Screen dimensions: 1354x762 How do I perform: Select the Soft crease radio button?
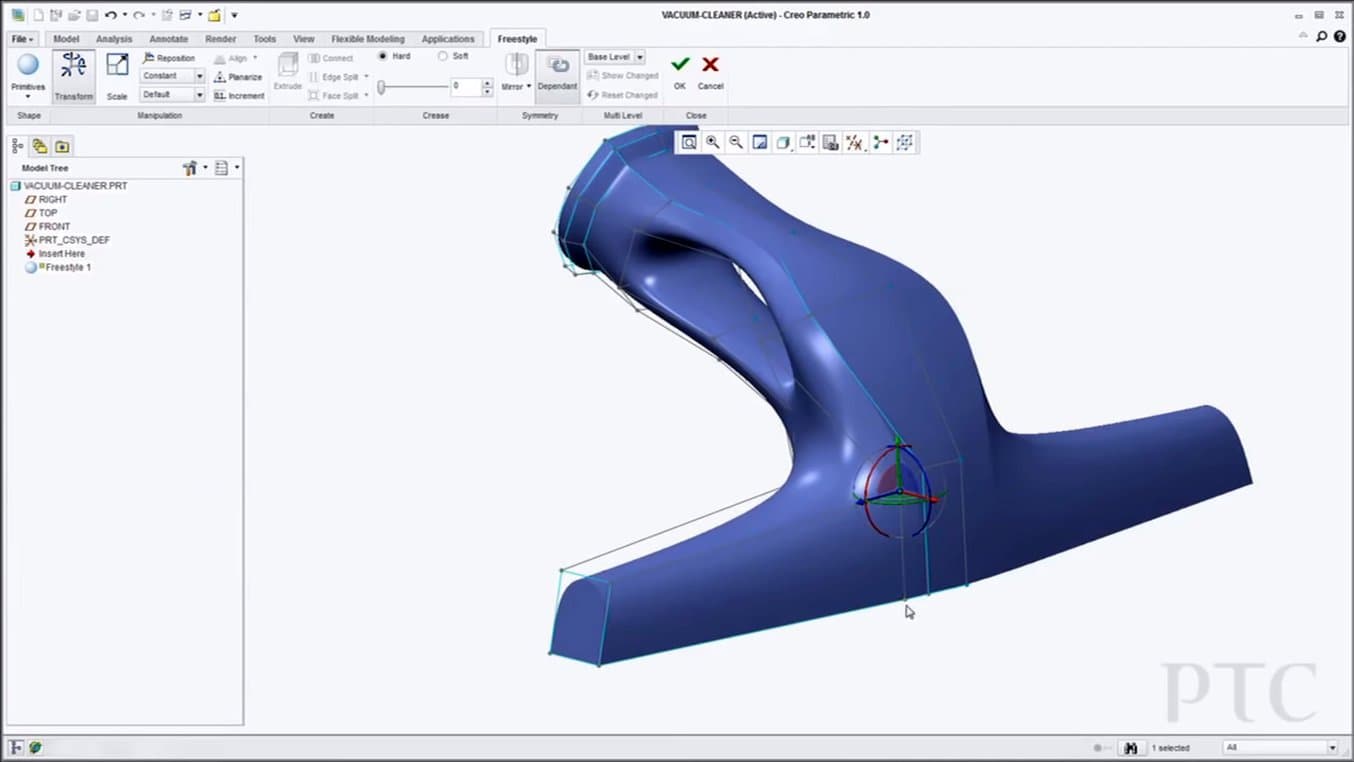(443, 57)
